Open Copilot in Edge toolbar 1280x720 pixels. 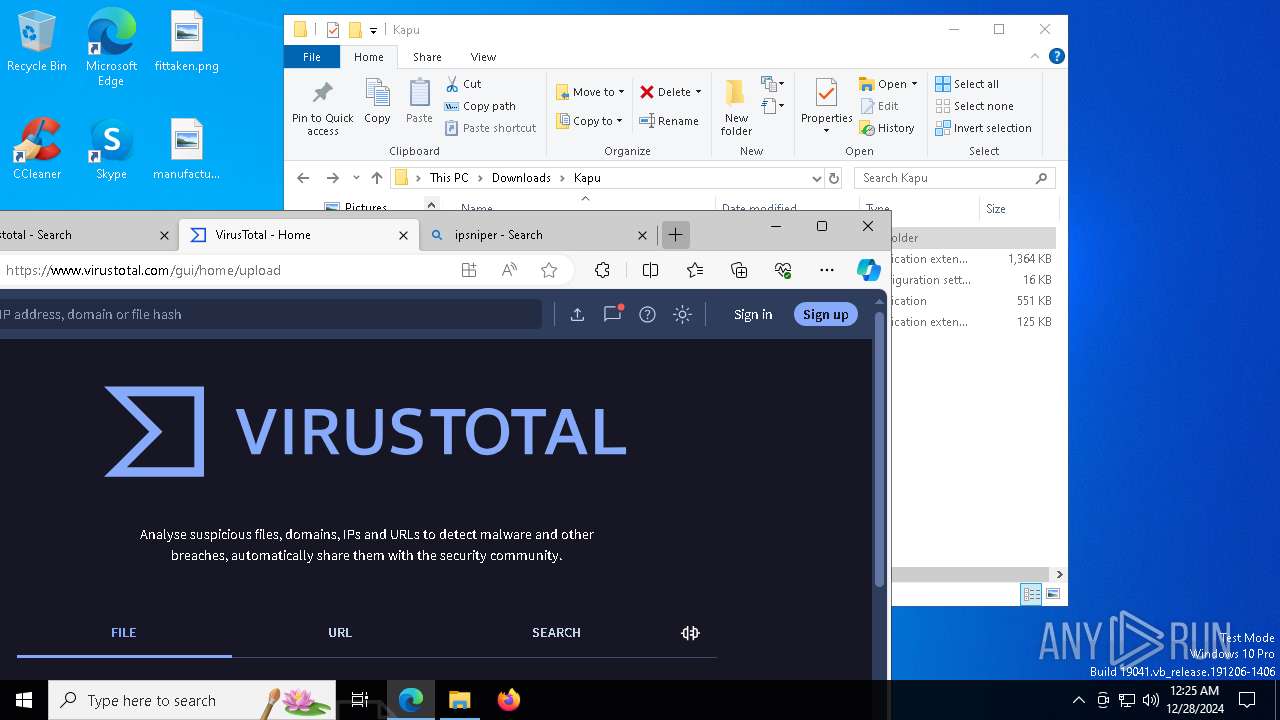868,270
